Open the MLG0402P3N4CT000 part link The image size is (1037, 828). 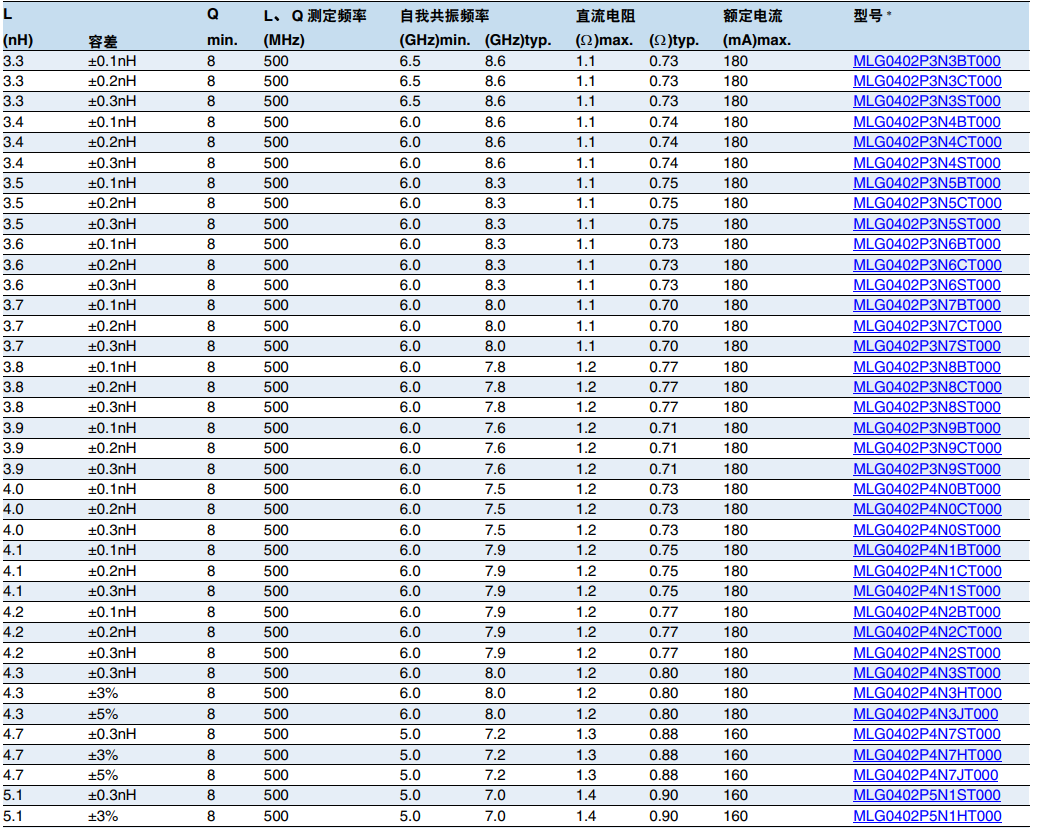click(927, 142)
